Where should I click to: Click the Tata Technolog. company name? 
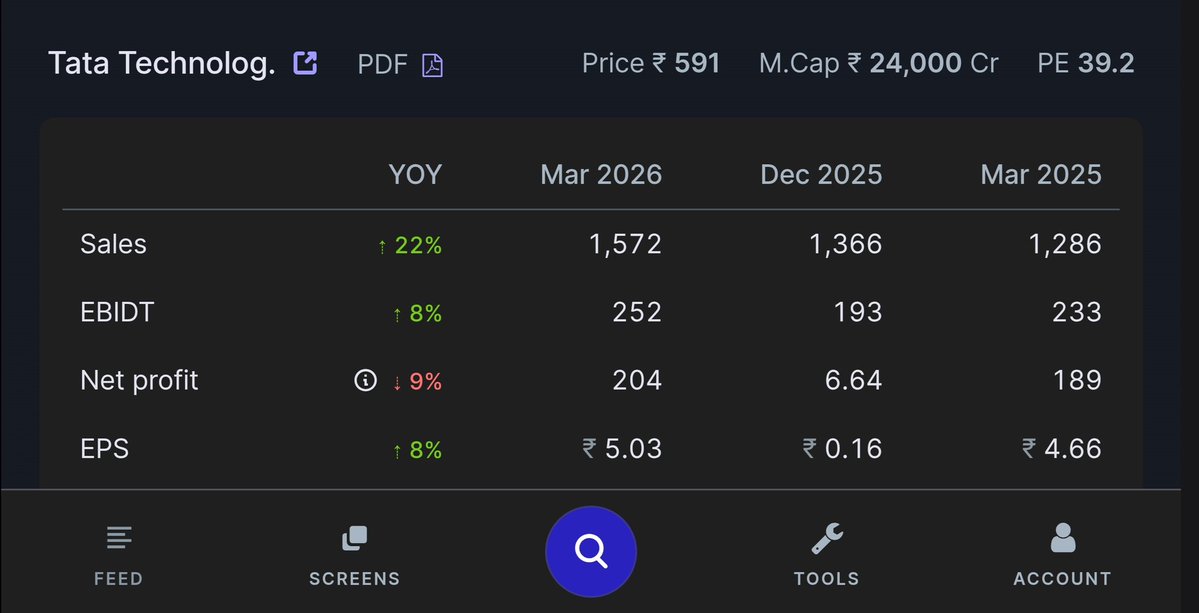point(161,64)
